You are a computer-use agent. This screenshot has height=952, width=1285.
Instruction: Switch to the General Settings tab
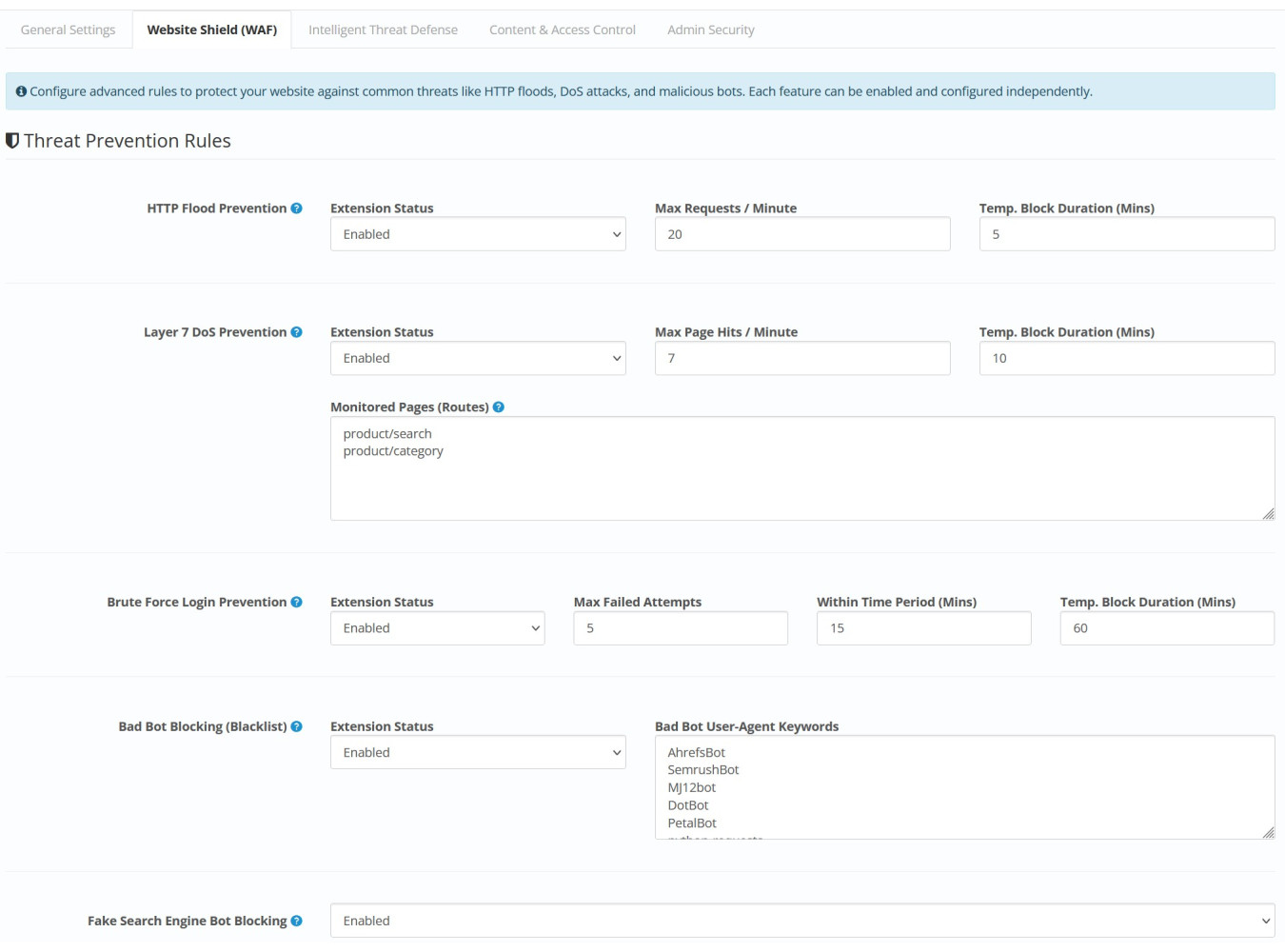click(x=68, y=30)
